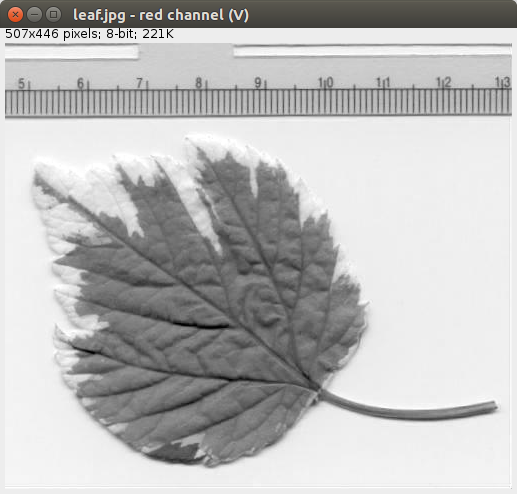Click where the stem joins the leaf
The image size is (517, 494).
[x=318, y=390]
